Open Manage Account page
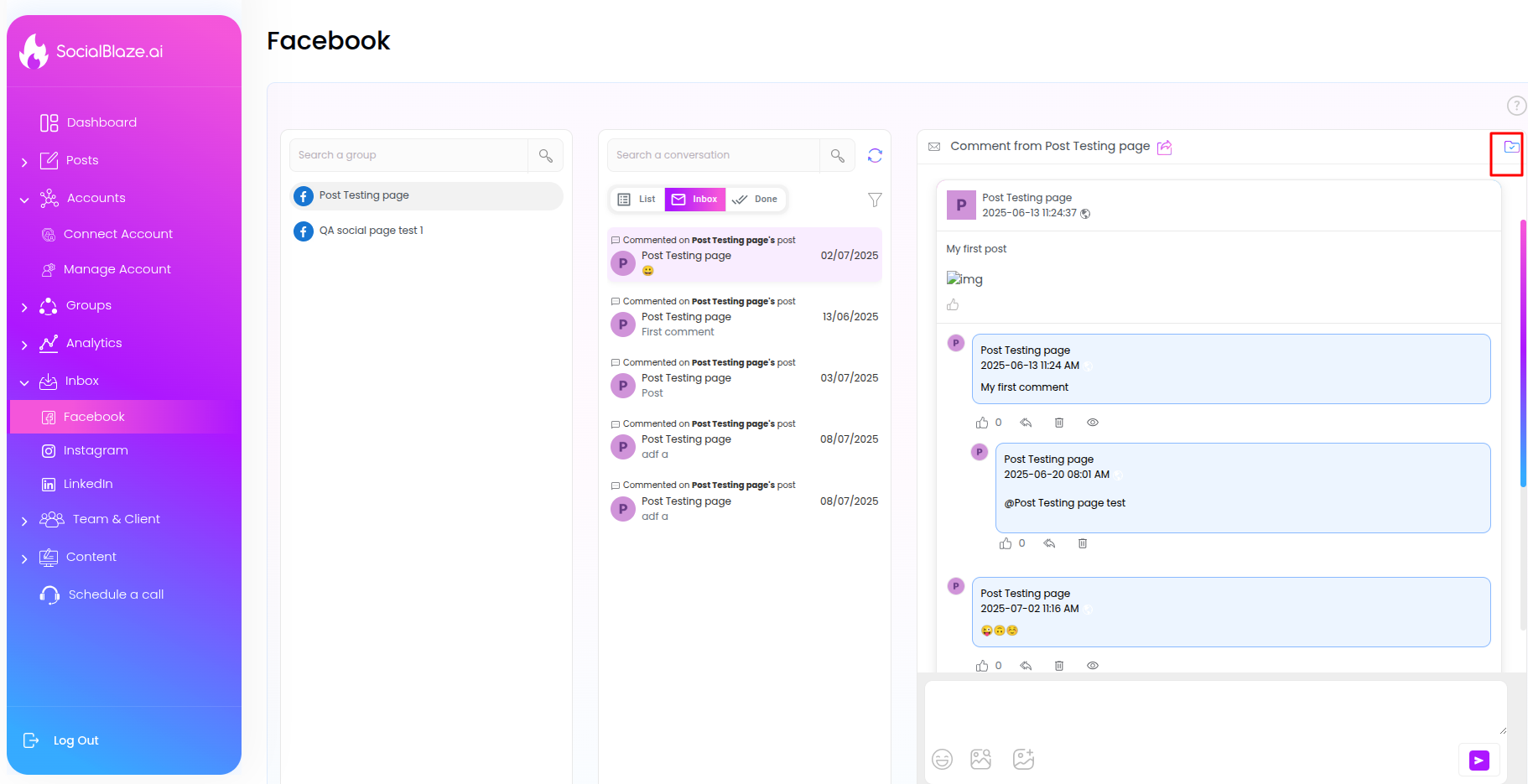Viewport: 1528px width, 784px height. point(117,269)
